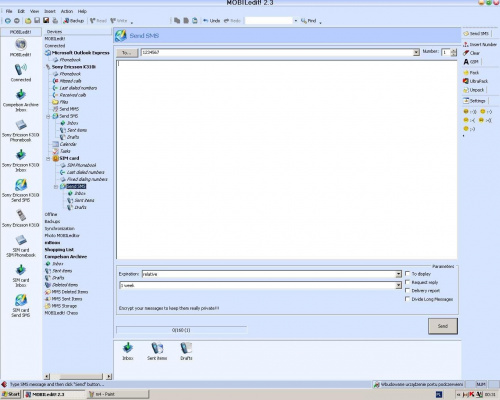Click Insert Number in right panel

480,44
